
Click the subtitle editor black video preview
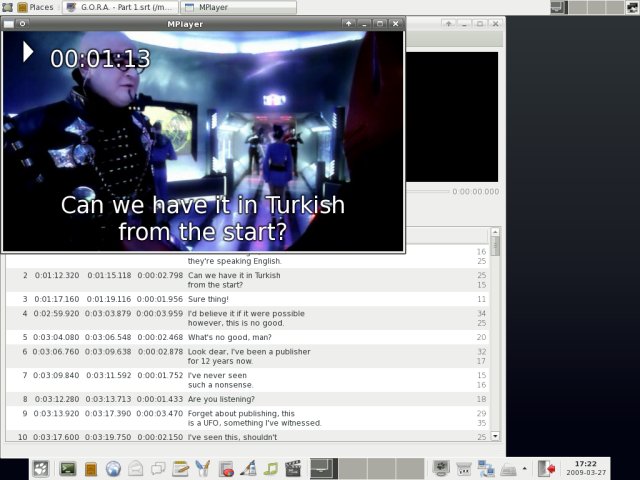[451, 117]
